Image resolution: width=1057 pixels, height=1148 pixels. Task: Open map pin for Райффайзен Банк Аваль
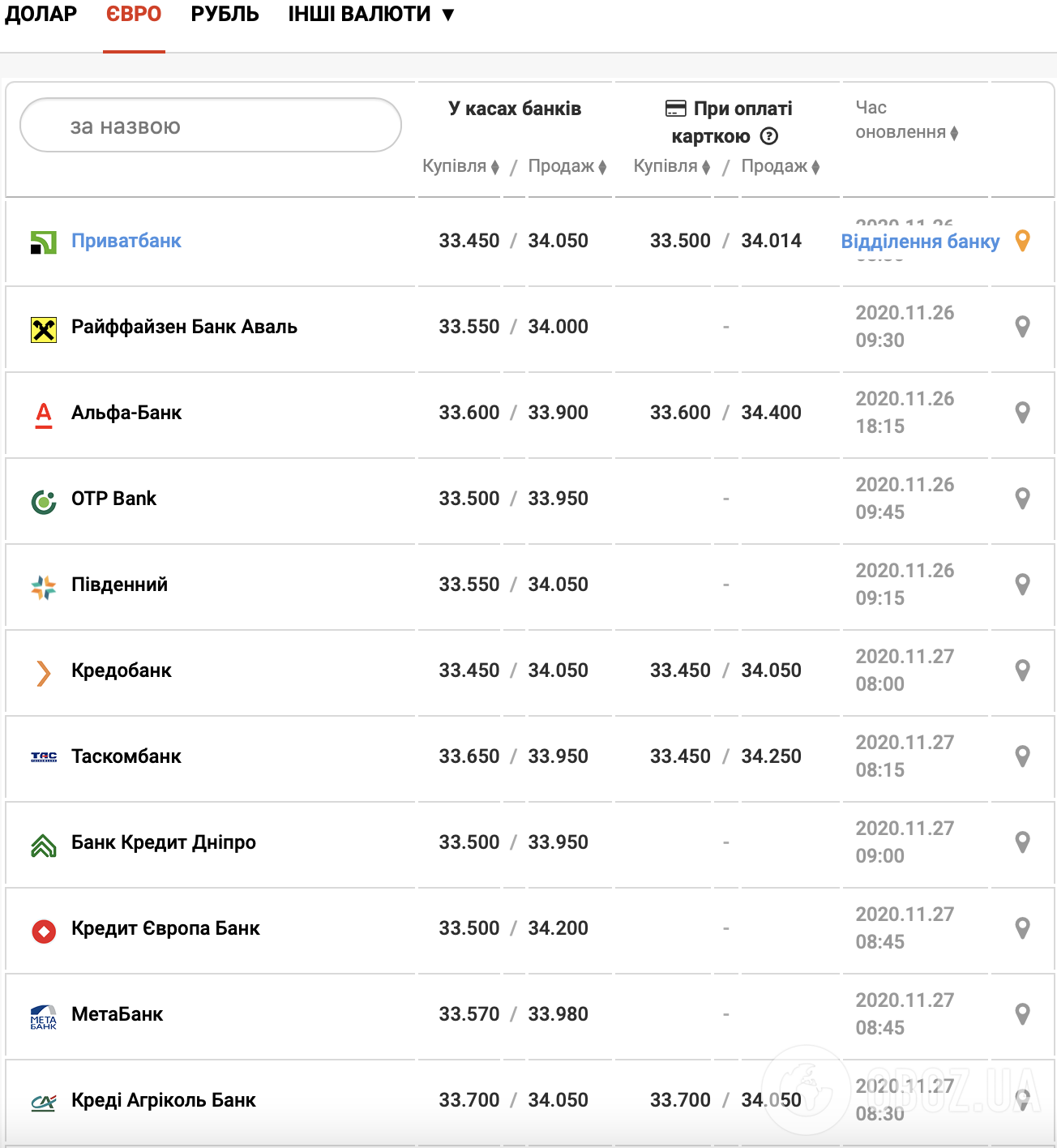[x=1023, y=327]
